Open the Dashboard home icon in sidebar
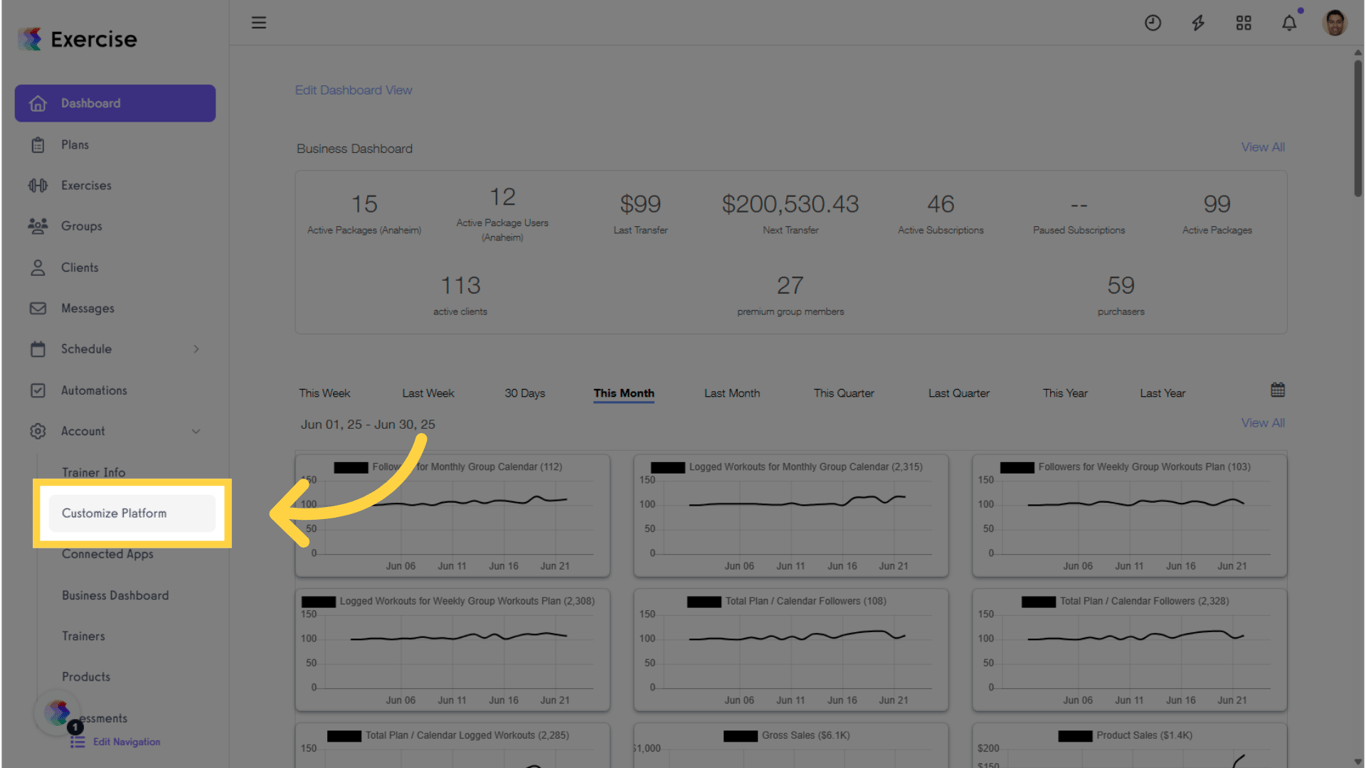This screenshot has width=1366, height=768. (x=41, y=103)
